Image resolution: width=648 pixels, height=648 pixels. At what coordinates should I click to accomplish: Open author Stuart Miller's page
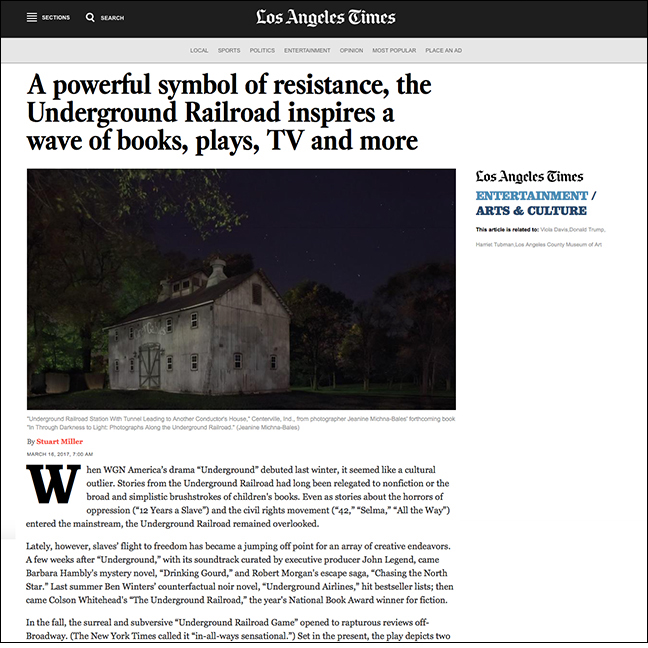[x=60, y=441]
